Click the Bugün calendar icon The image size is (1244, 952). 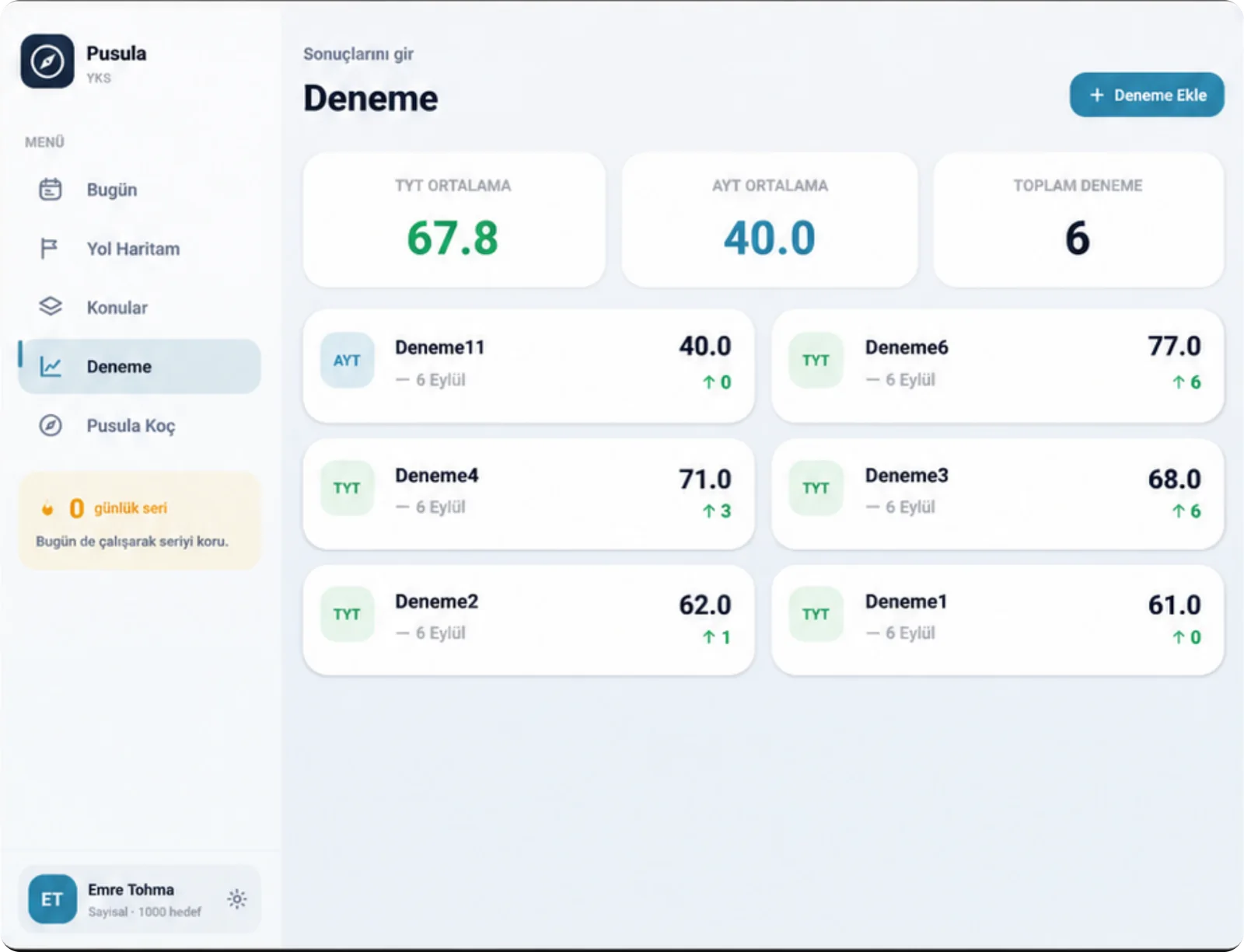[x=51, y=189]
